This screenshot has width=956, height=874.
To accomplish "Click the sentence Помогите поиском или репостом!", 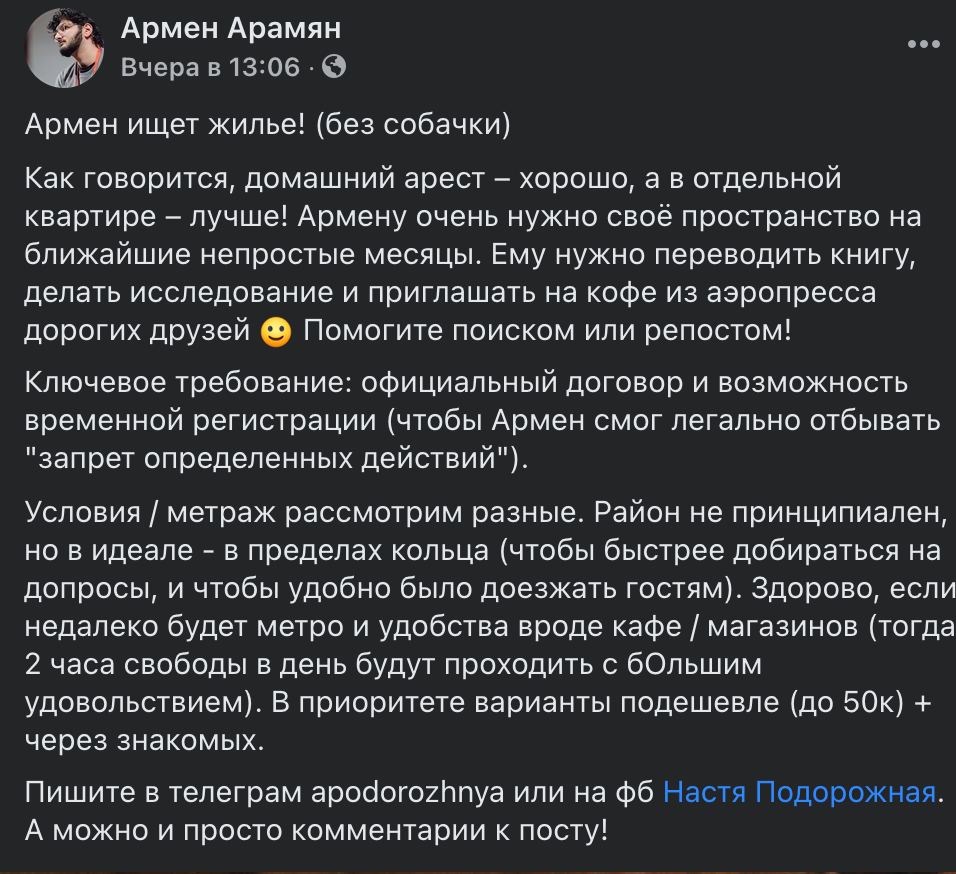I will [548, 331].
